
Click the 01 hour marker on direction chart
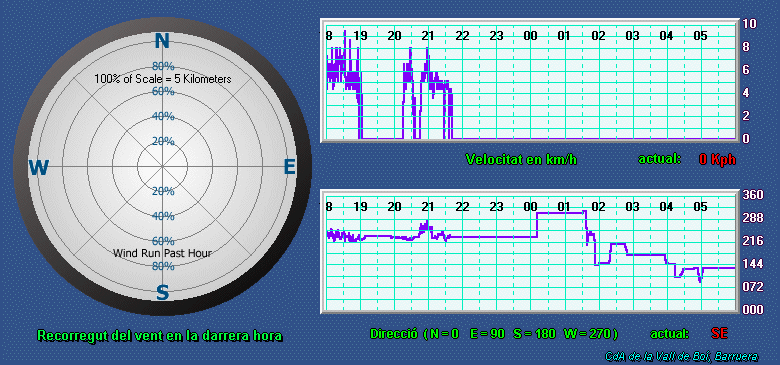pyautogui.click(x=564, y=206)
